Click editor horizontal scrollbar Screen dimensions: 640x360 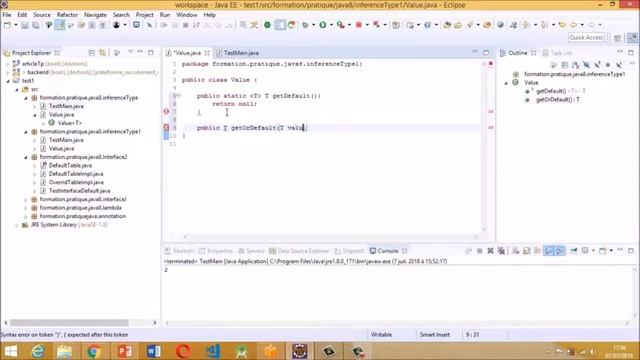tap(331, 237)
